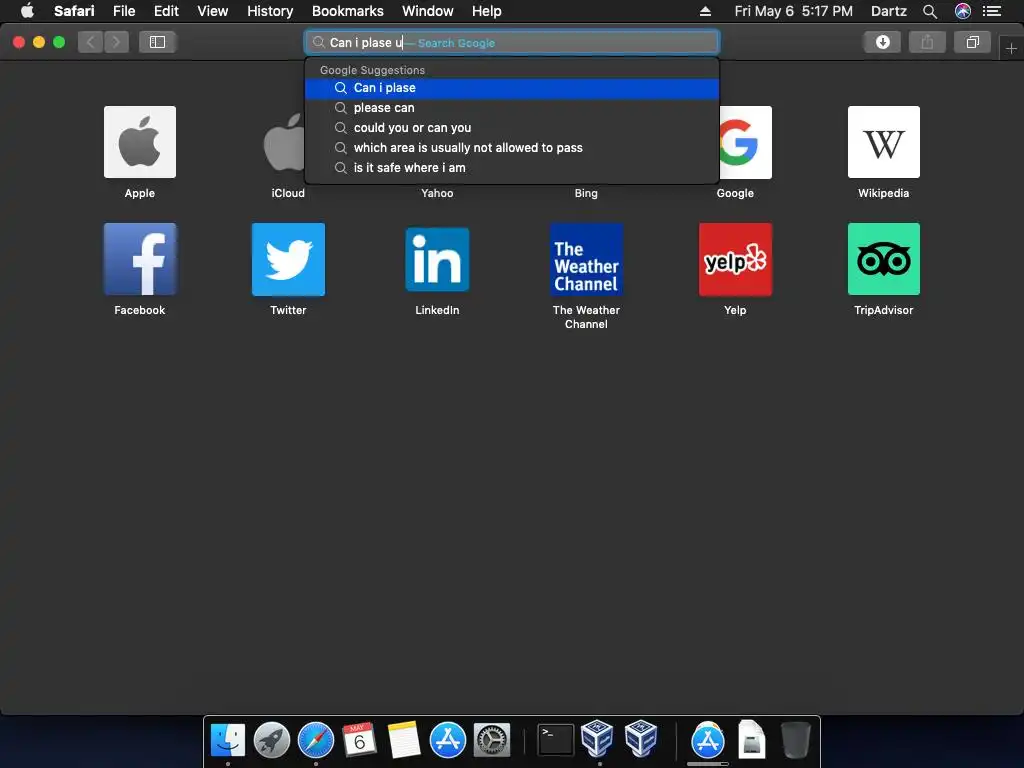Image resolution: width=1024 pixels, height=768 pixels.
Task: Open the Window menu
Action: point(428,11)
